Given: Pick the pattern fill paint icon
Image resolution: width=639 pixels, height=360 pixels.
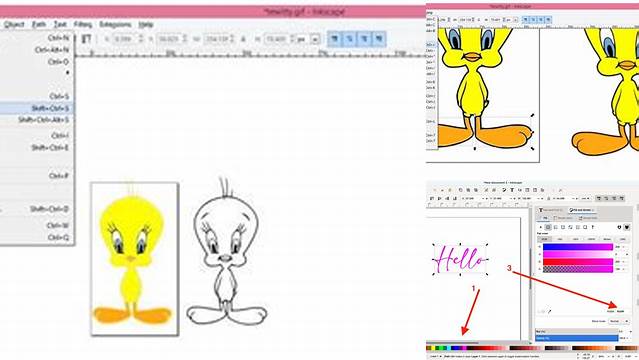Looking at the screenshot, I should click(x=578, y=227).
